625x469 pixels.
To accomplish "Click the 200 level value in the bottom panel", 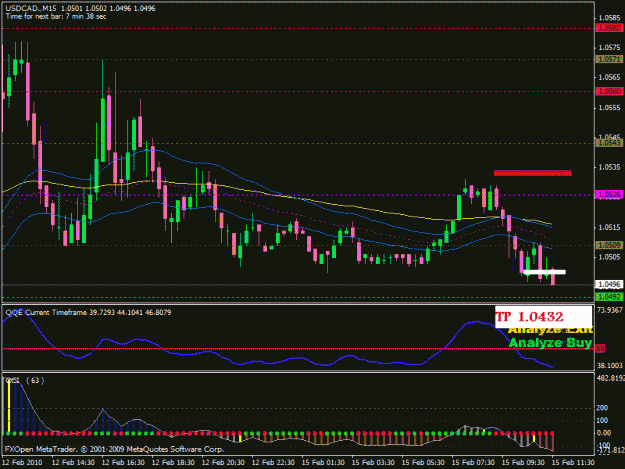I will coord(602,408).
